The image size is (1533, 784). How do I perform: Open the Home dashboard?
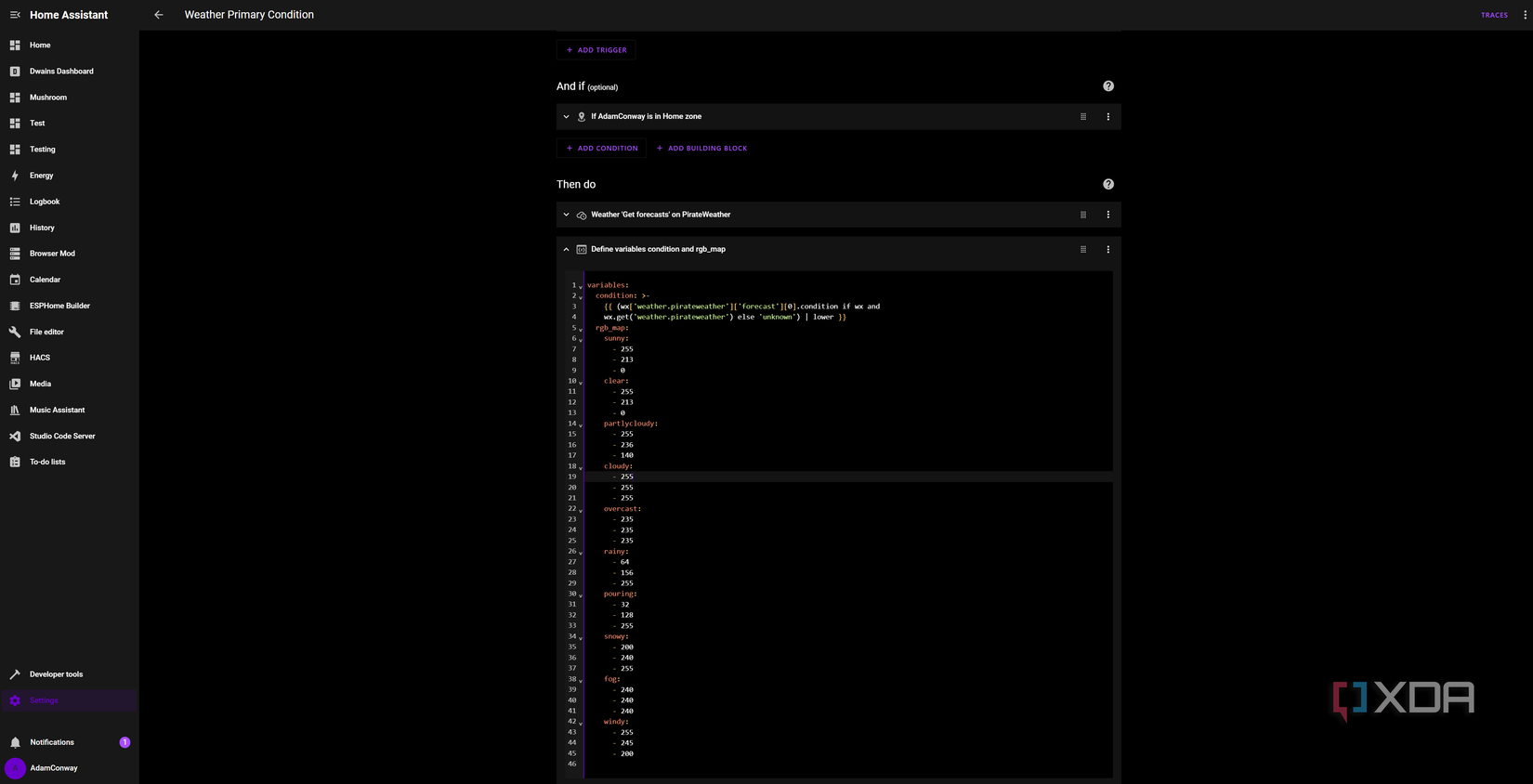tap(69, 45)
